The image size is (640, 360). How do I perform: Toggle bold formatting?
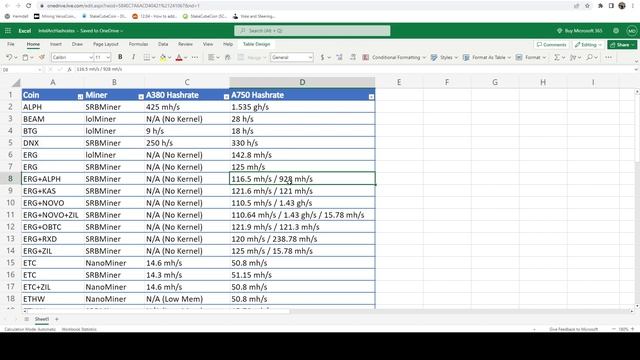tap(120, 58)
